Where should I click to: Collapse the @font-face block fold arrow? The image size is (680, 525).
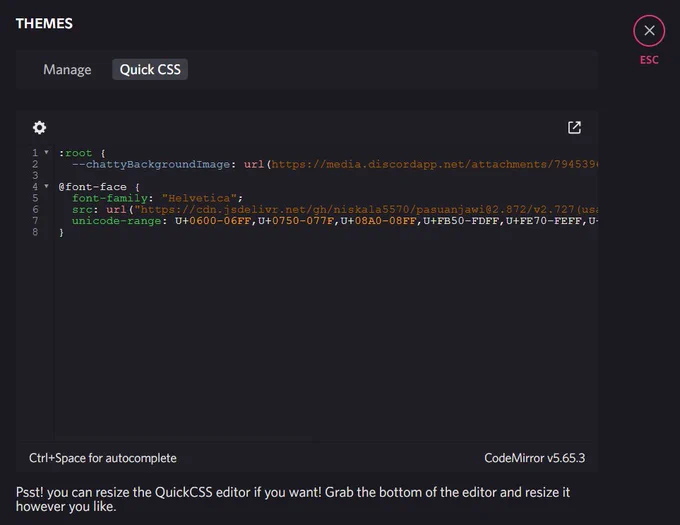(x=46, y=186)
